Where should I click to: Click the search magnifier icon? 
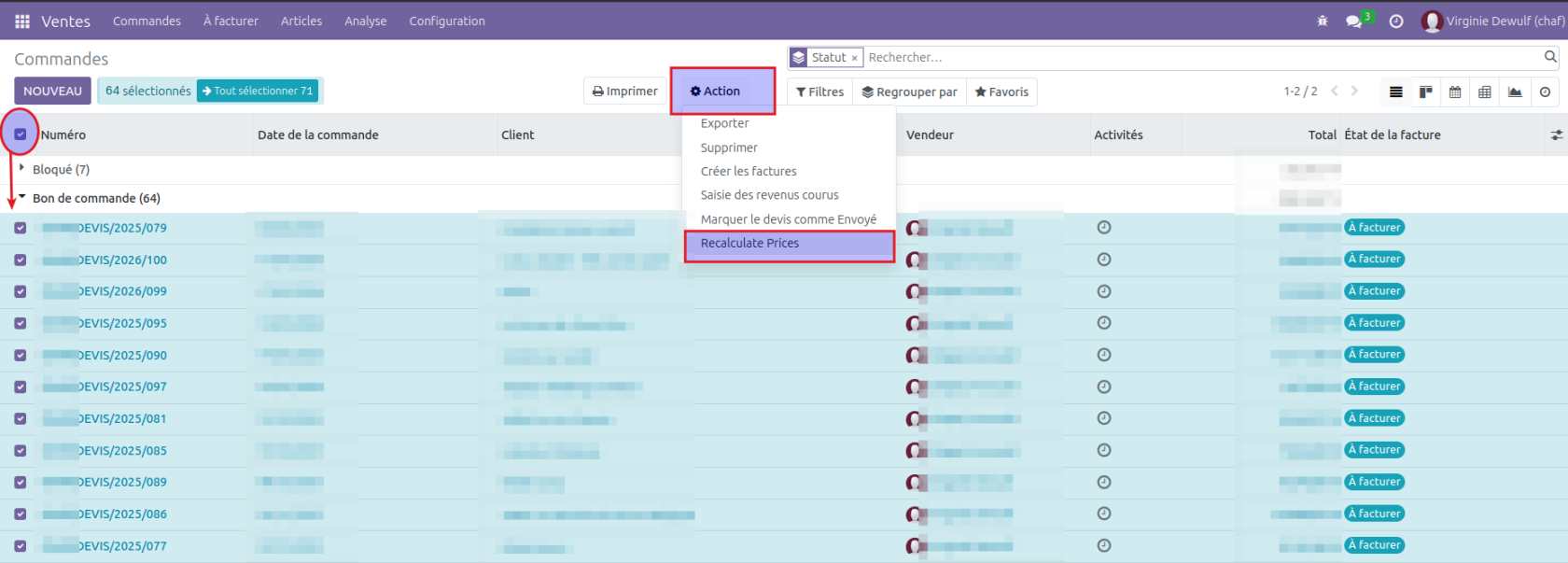(x=1550, y=57)
